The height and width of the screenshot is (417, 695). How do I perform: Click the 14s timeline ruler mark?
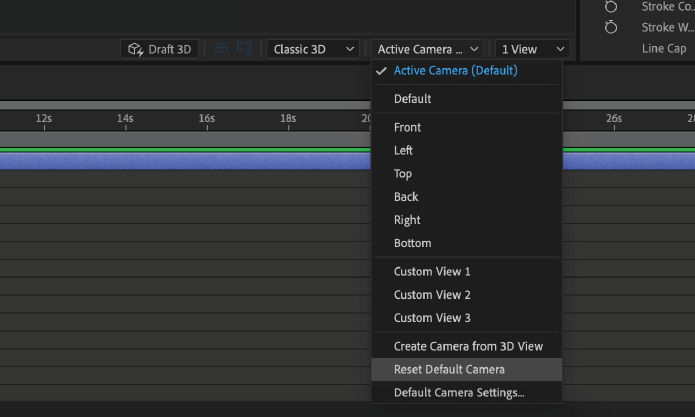125,119
